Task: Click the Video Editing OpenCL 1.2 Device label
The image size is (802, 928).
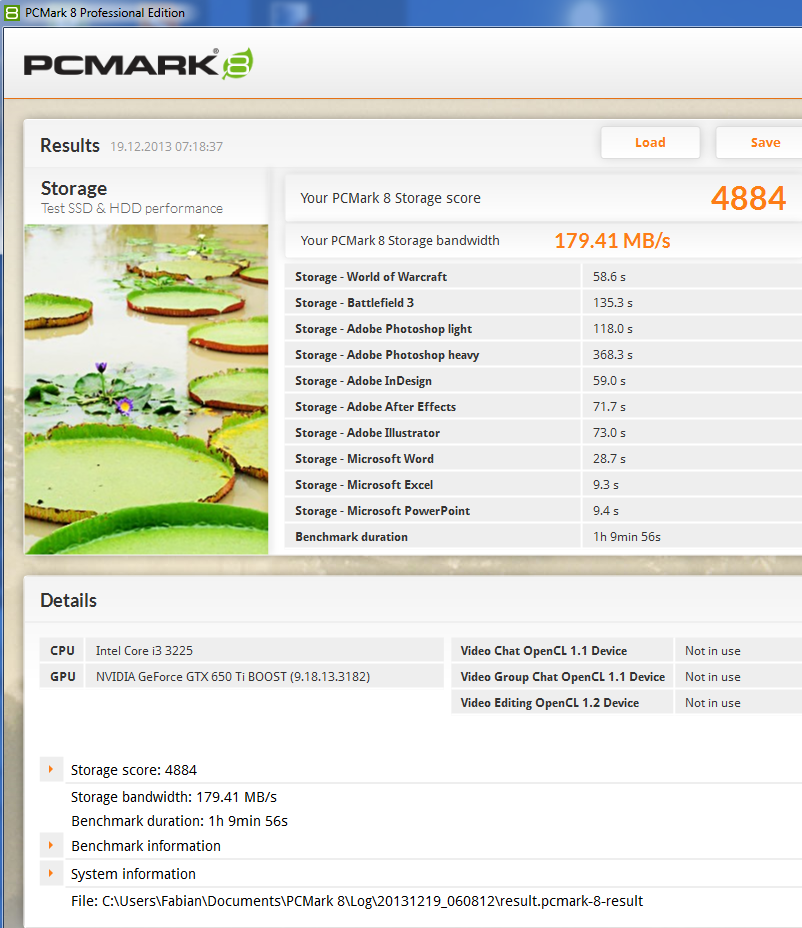Action: point(549,703)
